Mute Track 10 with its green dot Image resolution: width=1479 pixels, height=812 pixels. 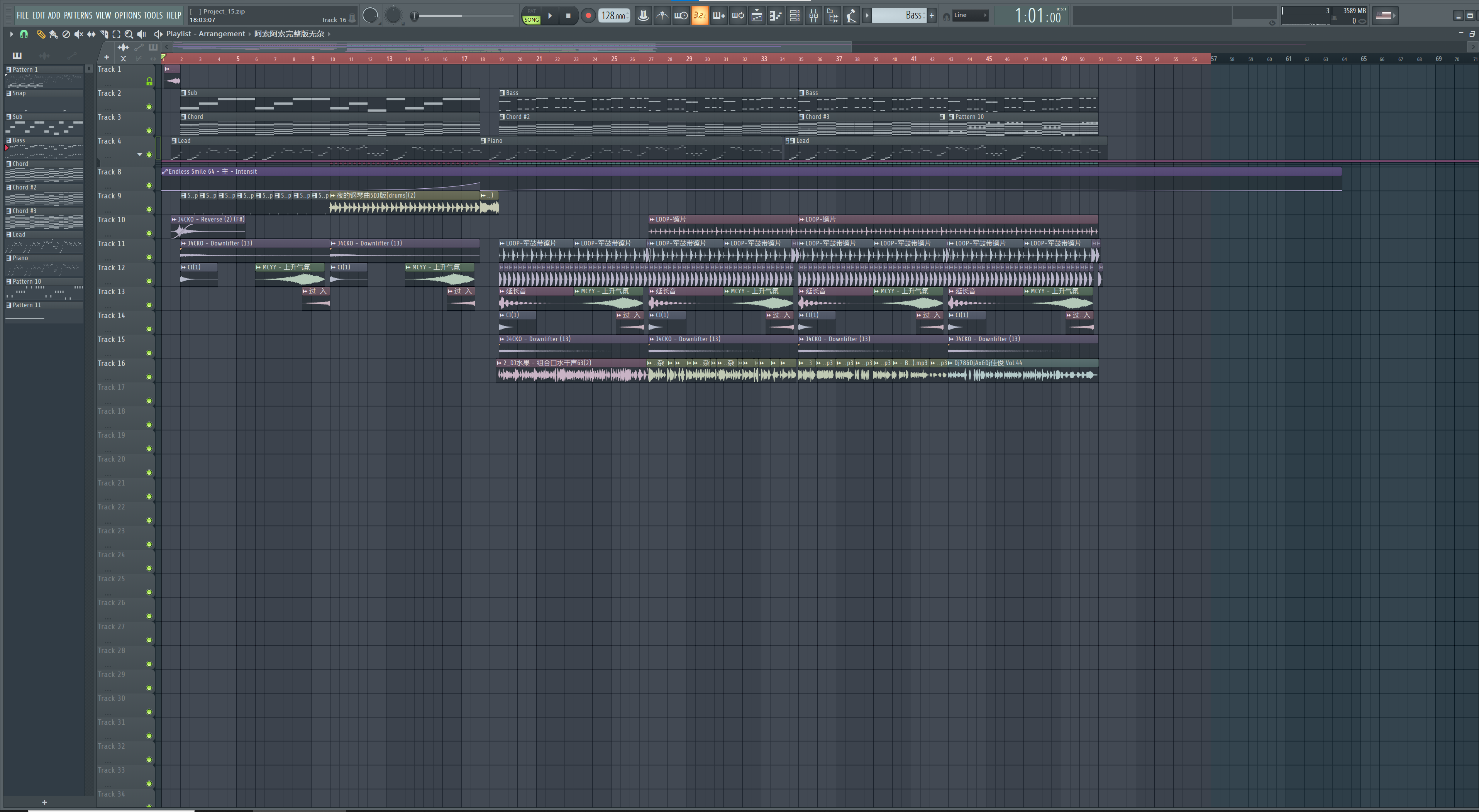point(149,233)
